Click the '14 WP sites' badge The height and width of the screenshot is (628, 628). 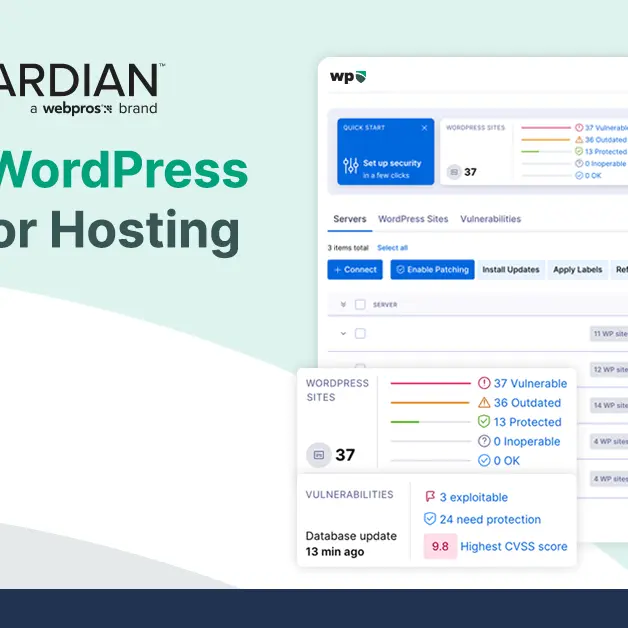coord(609,405)
